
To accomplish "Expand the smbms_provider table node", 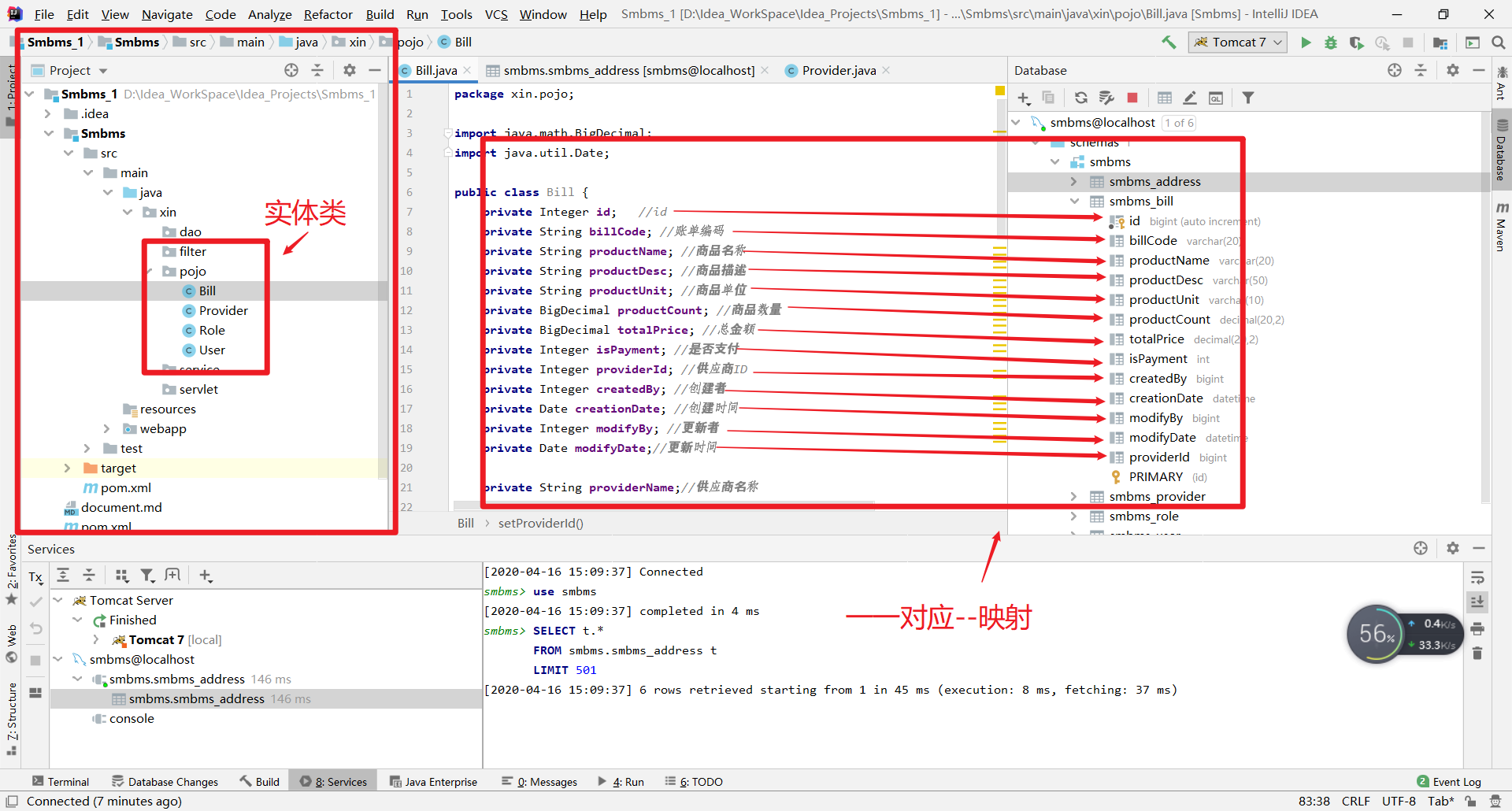I will (x=1073, y=497).
